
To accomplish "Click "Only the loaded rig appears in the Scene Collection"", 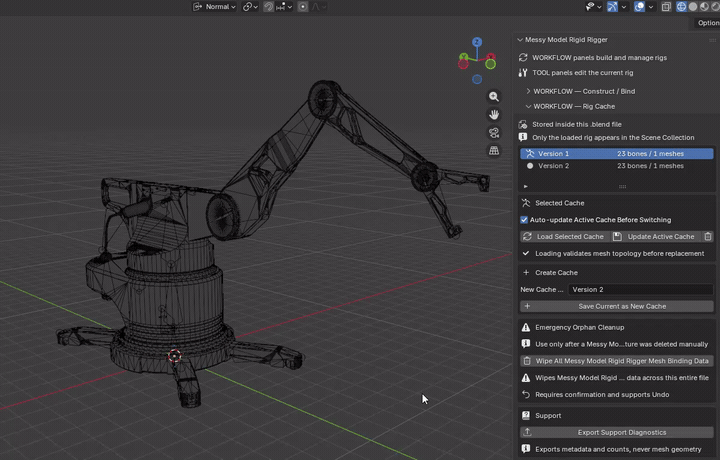I will (613, 138).
